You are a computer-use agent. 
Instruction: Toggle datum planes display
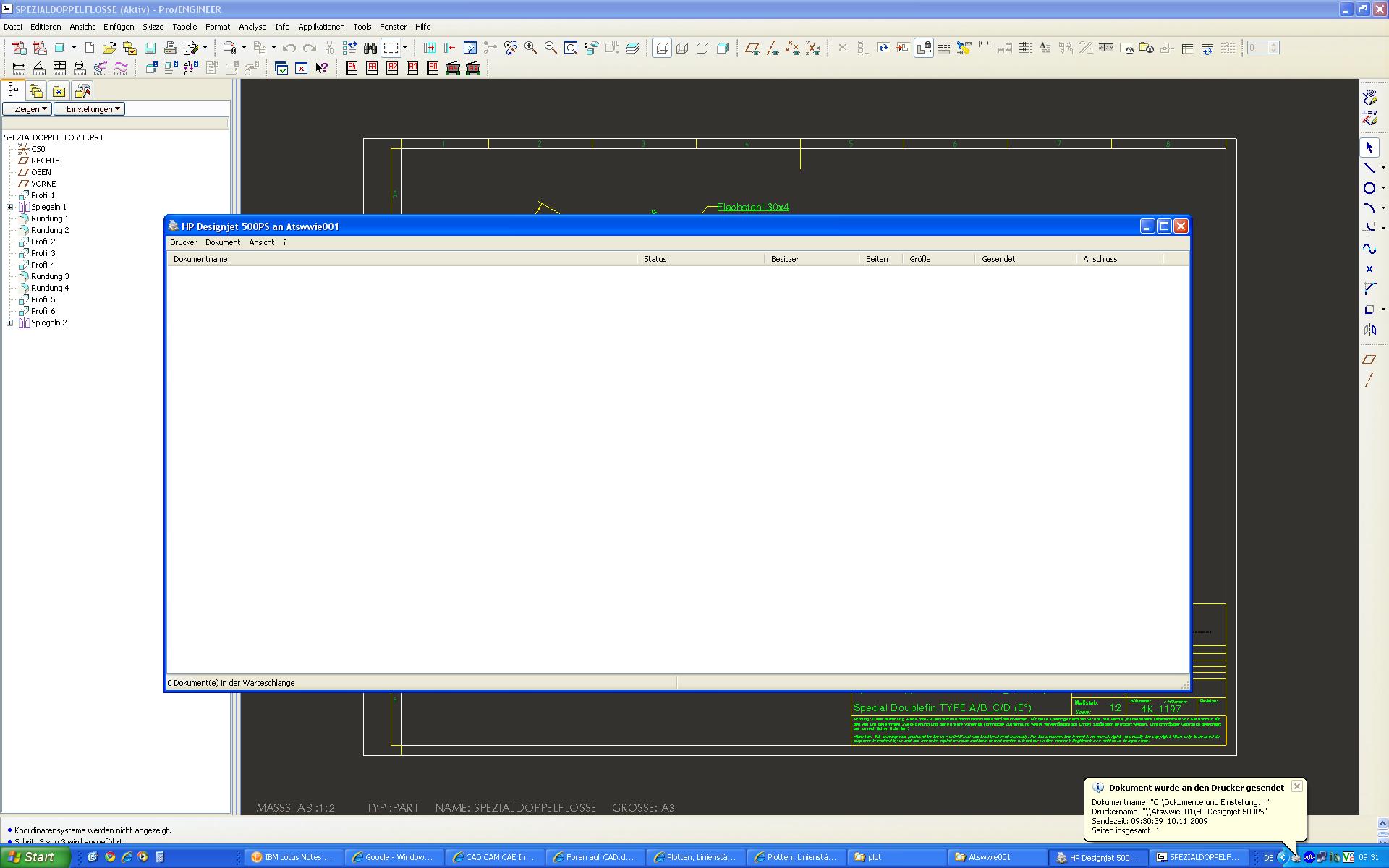(x=752, y=48)
